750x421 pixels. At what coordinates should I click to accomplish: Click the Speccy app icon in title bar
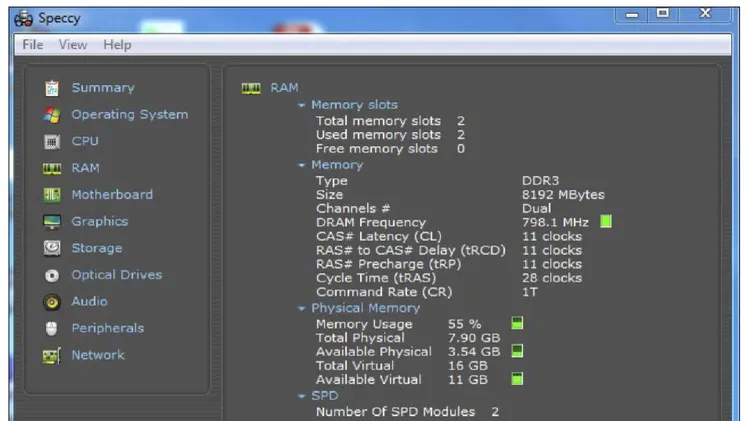tap(23, 19)
